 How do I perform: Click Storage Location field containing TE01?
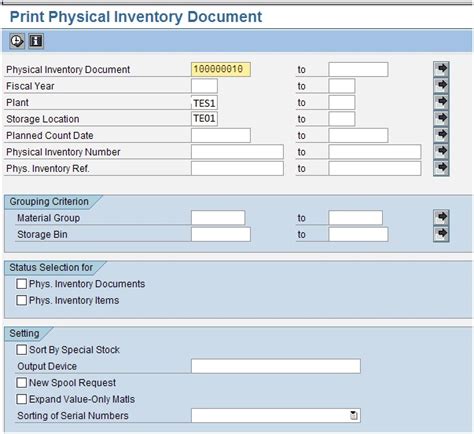tap(204, 119)
